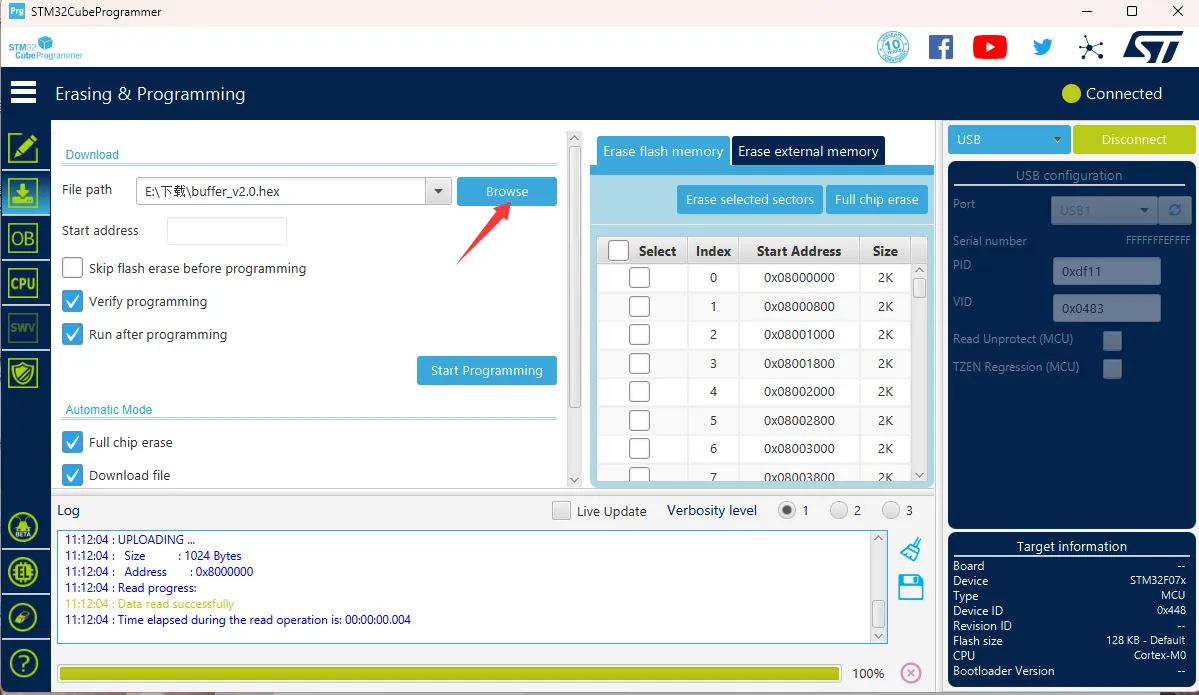Open the USB connection type dropdown
Image resolution: width=1199 pixels, height=695 pixels.
pyautogui.click(x=1009, y=140)
